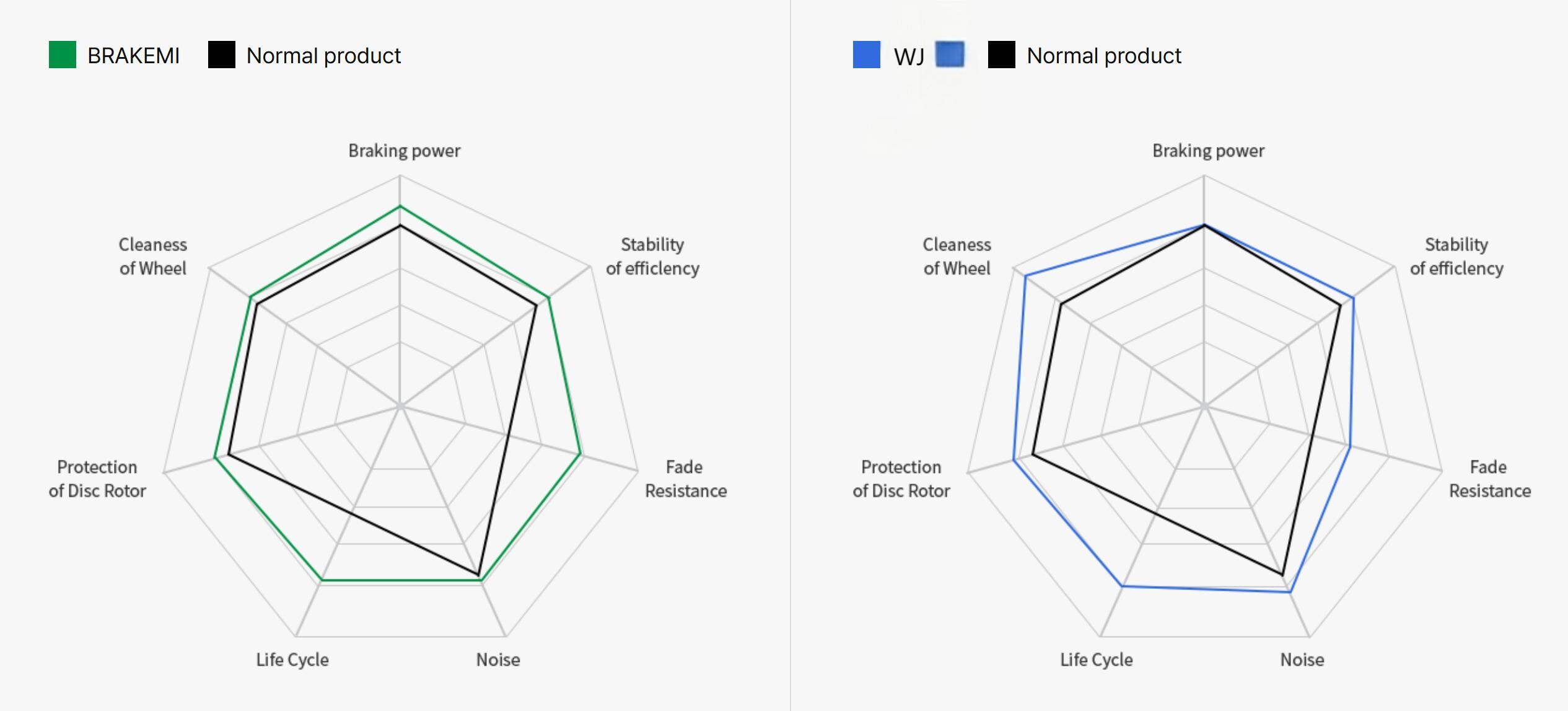Click the green BRAKEMI legend swatch
Image resolution: width=1568 pixels, height=711 pixels.
tap(63, 55)
